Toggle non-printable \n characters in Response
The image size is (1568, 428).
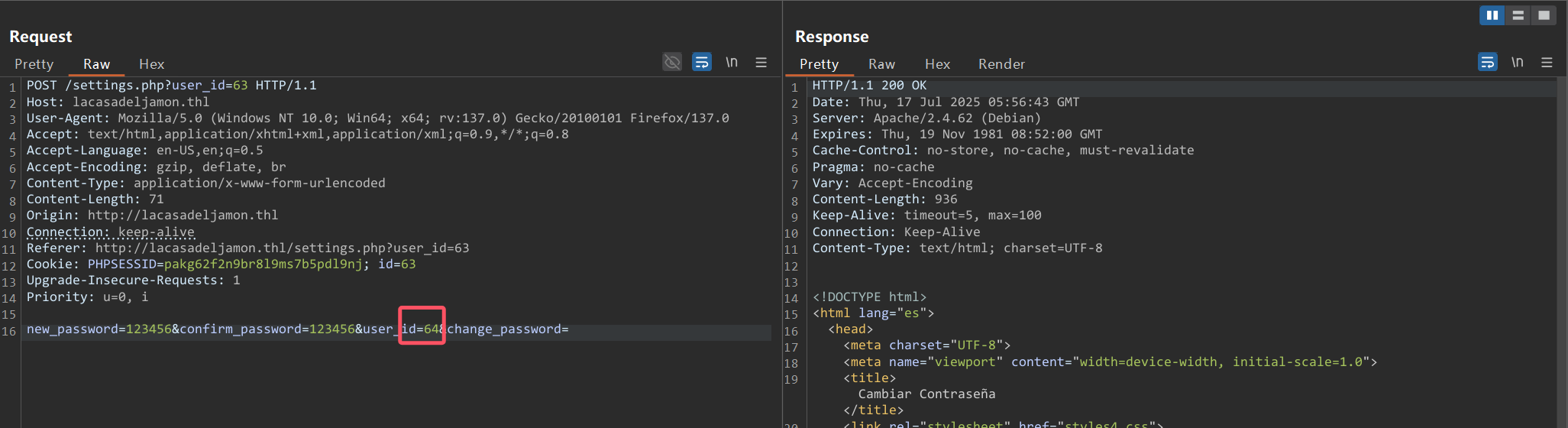[1518, 62]
